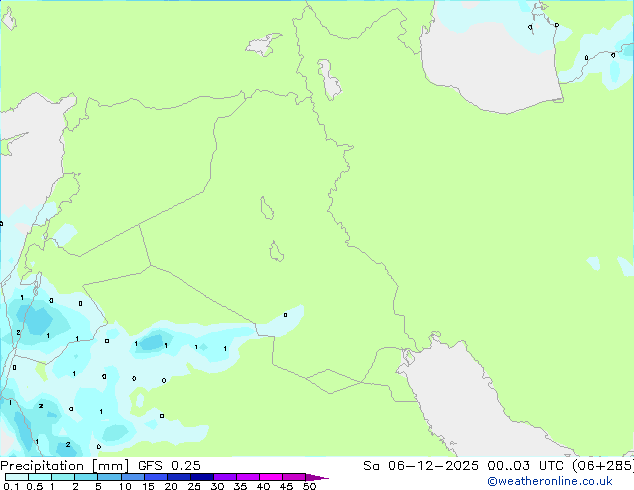Click the '30' legend scale label

(217, 486)
